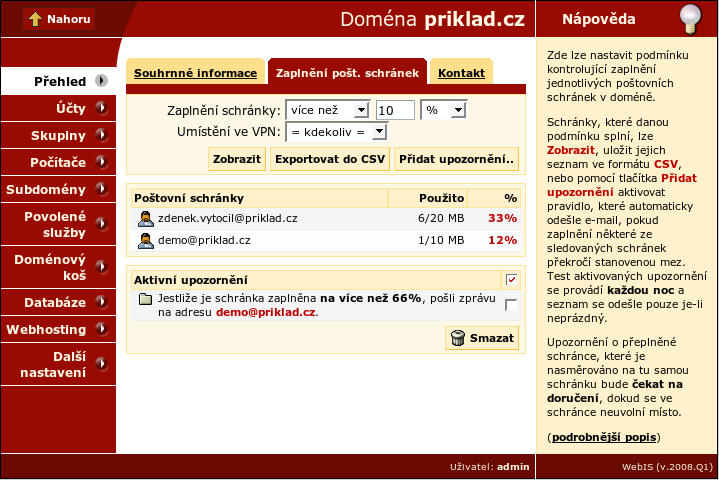This screenshot has width=719, height=480.
Task: Open Další nastavení in the sidebar
Action: pos(58,364)
